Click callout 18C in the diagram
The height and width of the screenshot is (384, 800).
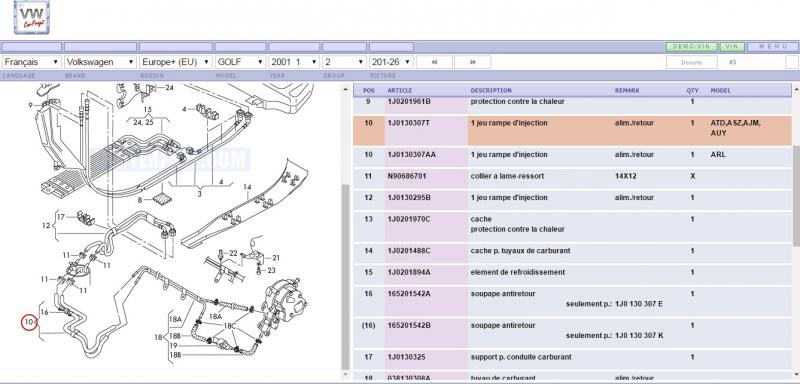click(x=230, y=326)
